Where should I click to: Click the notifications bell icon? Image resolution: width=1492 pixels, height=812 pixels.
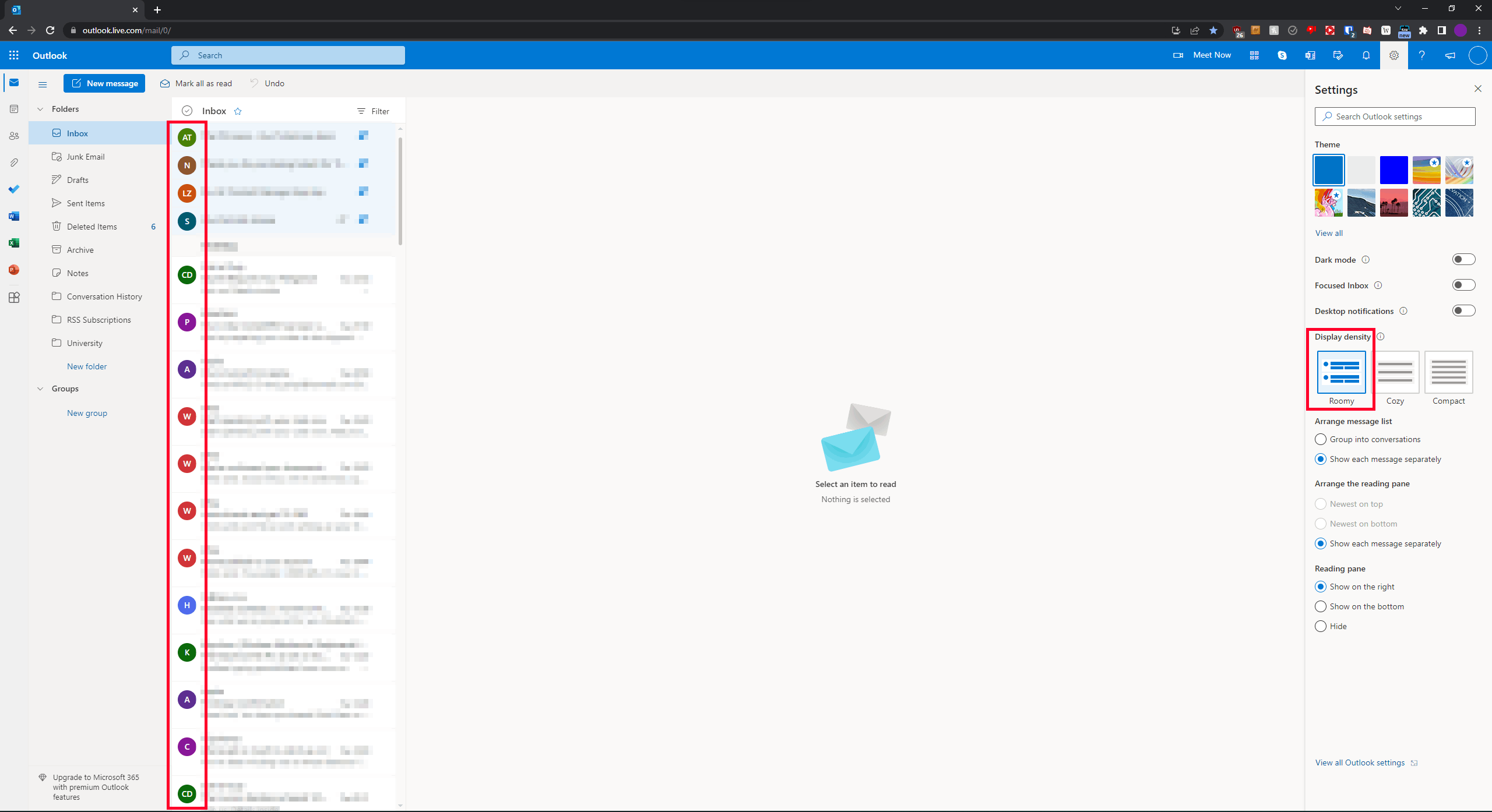coord(1366,55)
